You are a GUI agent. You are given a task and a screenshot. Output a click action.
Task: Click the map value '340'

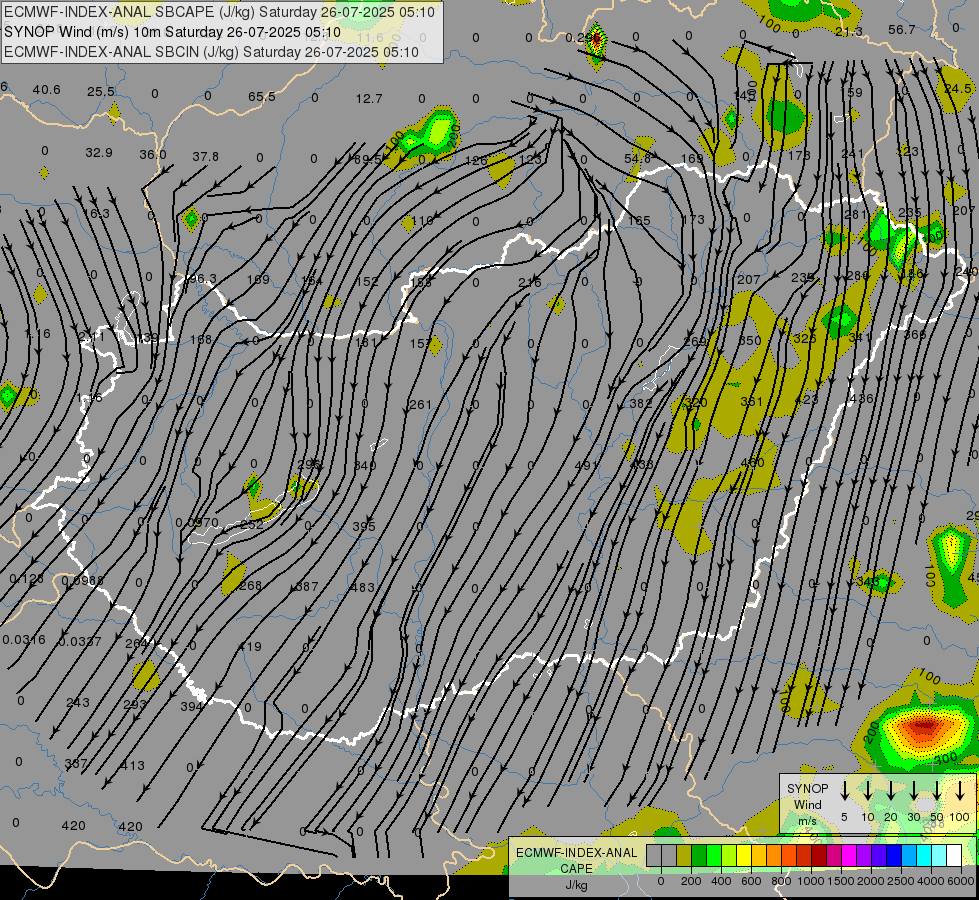[x=365, y=465]
